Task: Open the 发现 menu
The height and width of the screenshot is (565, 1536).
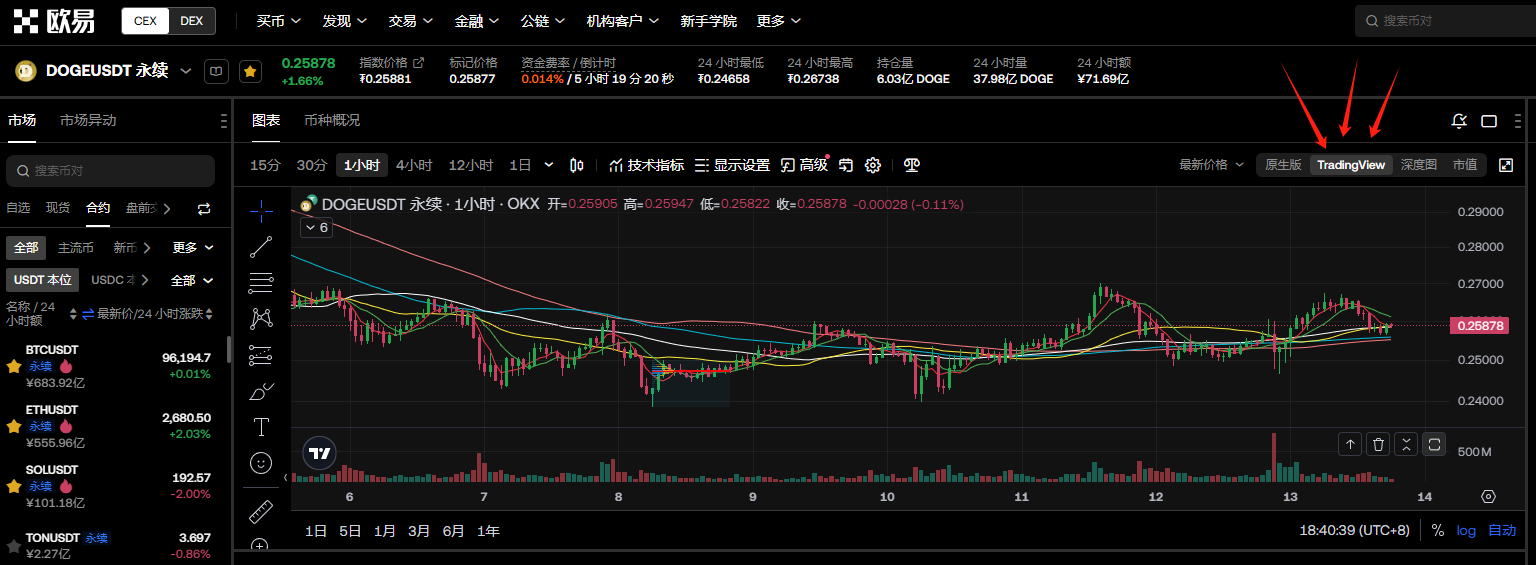Action: 344,21
